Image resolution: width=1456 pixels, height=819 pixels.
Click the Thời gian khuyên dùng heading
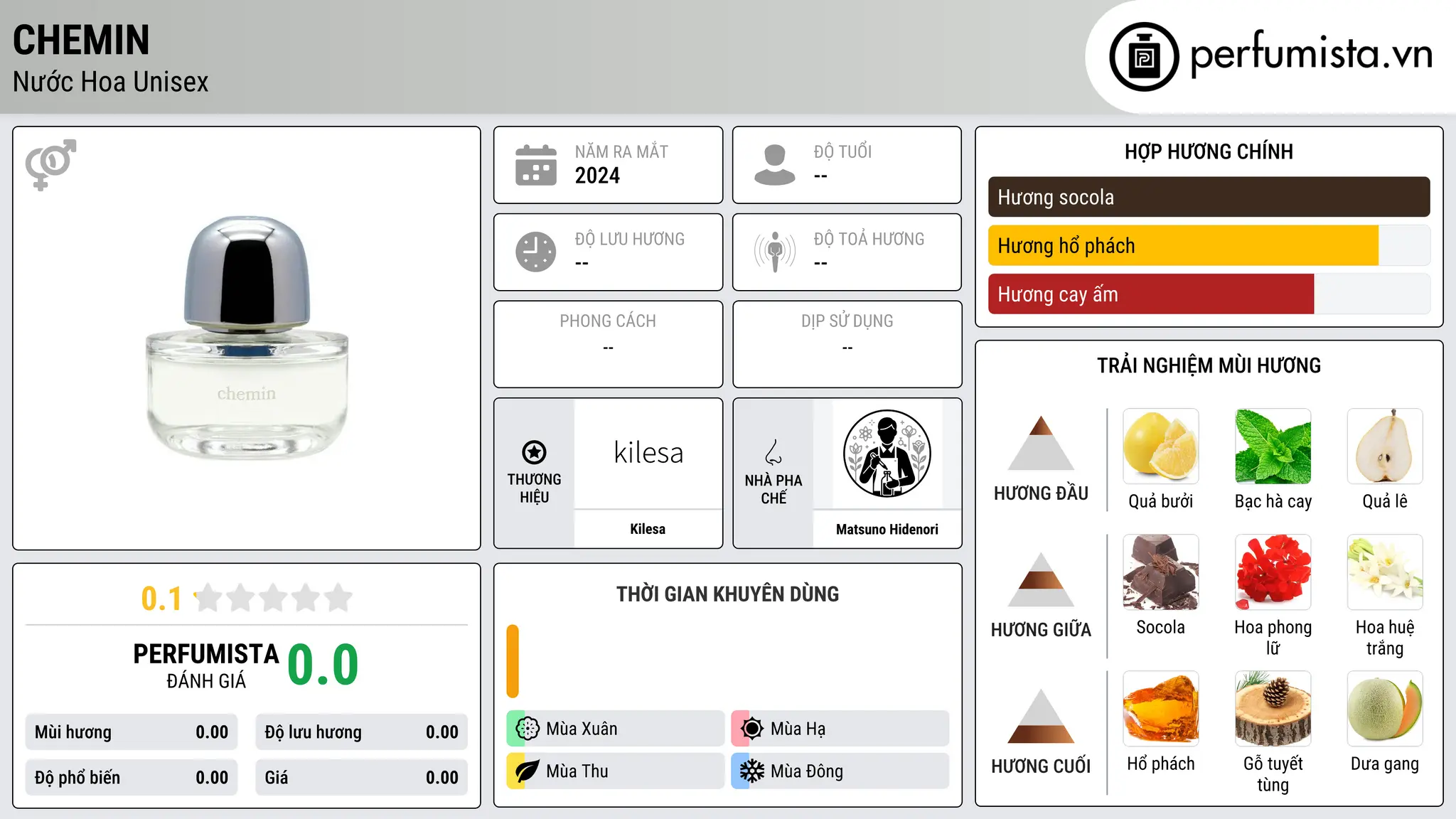[727, 594]
